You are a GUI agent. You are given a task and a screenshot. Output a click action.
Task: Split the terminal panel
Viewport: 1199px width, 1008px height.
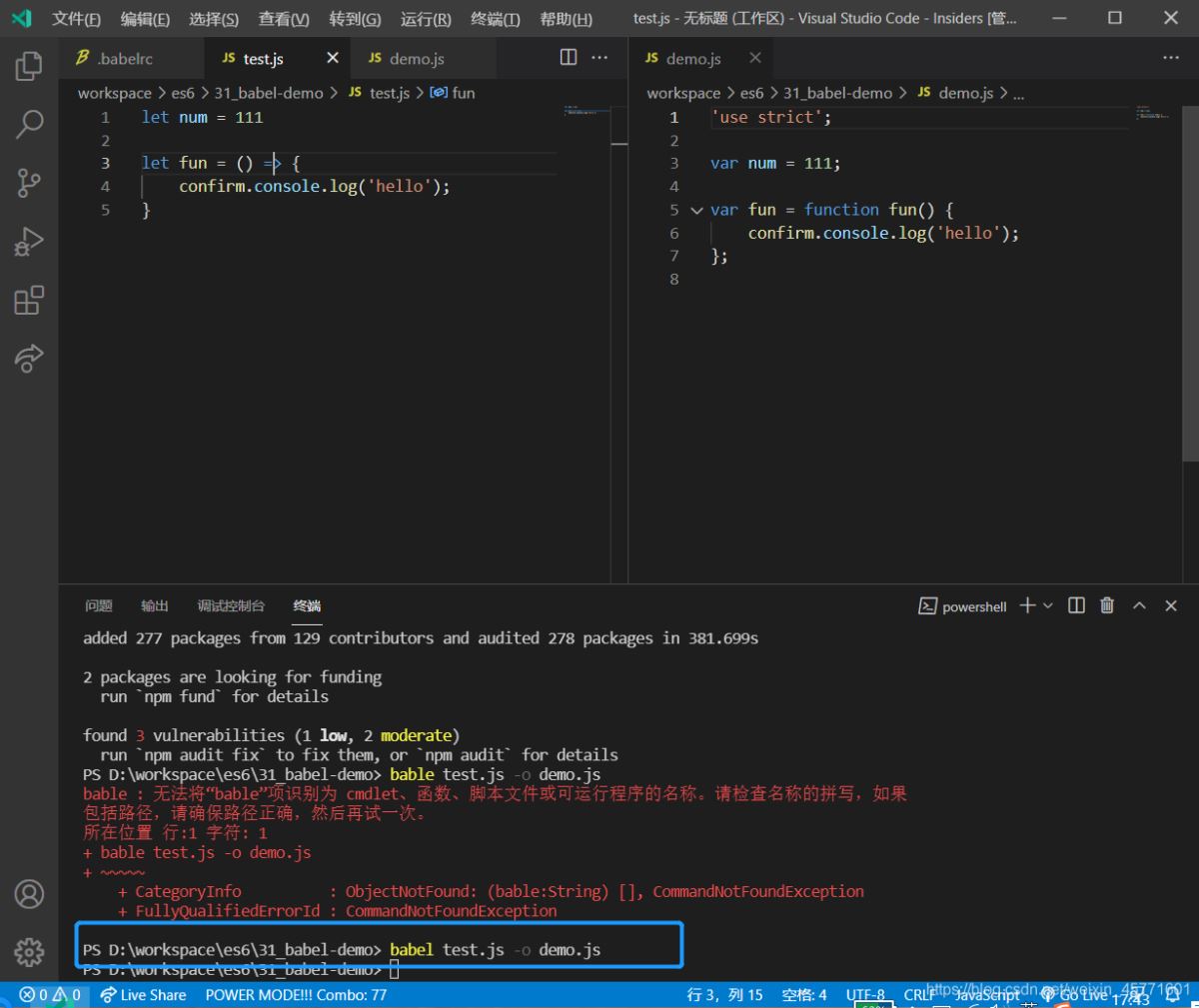click(x=1076, y=605)
